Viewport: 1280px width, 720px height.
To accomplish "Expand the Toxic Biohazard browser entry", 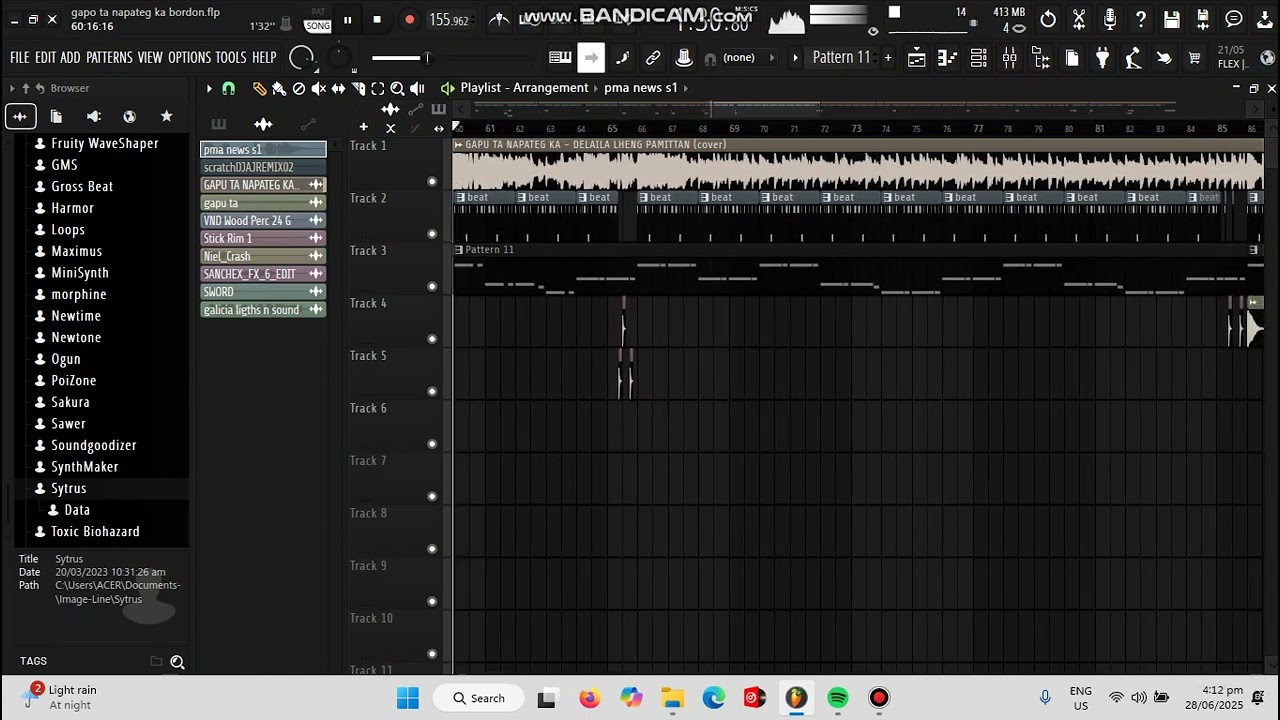I will (95, 532).
